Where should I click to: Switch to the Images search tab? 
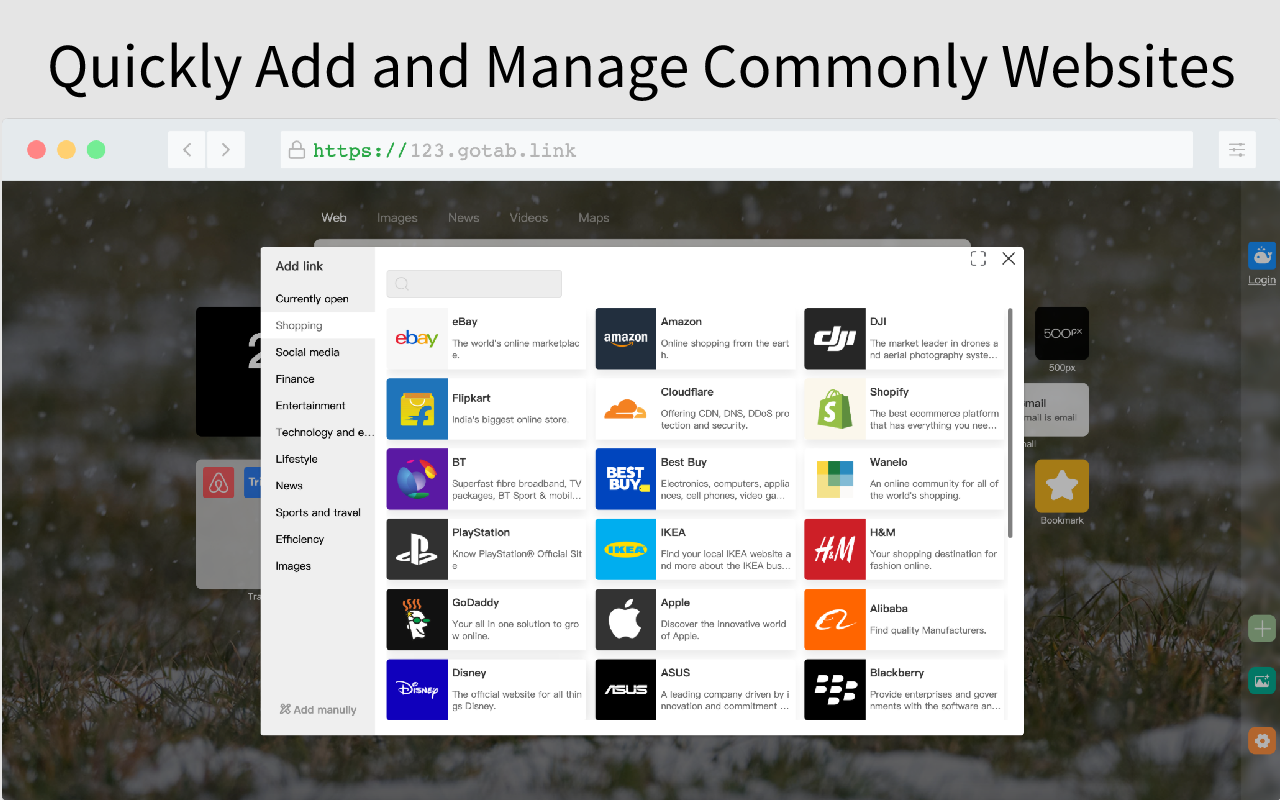coord(397,217)
